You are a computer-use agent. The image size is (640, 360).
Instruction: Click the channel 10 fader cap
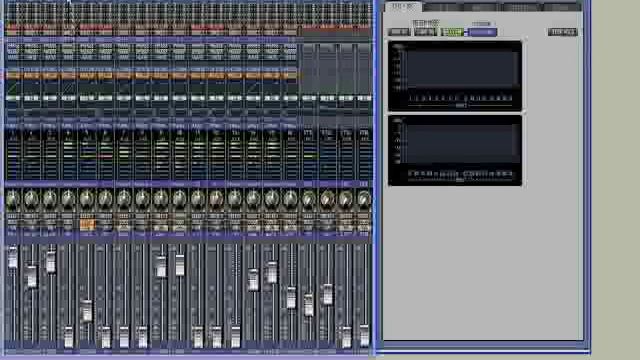click(x=180, y=265)
